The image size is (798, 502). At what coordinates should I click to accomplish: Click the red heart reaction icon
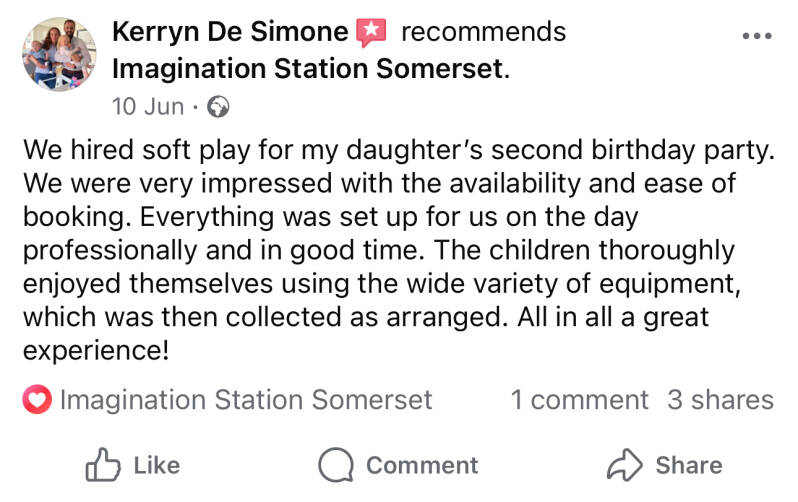coord(37,400)
